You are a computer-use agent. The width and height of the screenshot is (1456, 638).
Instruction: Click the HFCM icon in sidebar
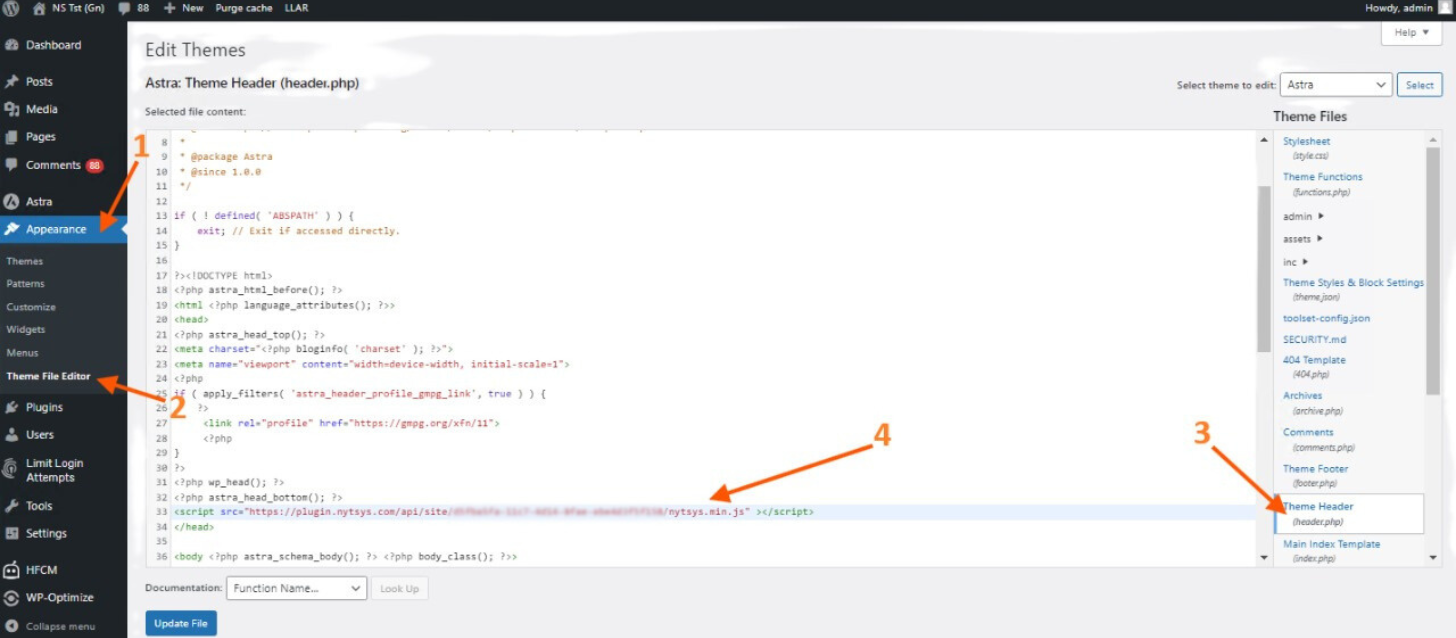pyautogui.click(x=12, y=570)
